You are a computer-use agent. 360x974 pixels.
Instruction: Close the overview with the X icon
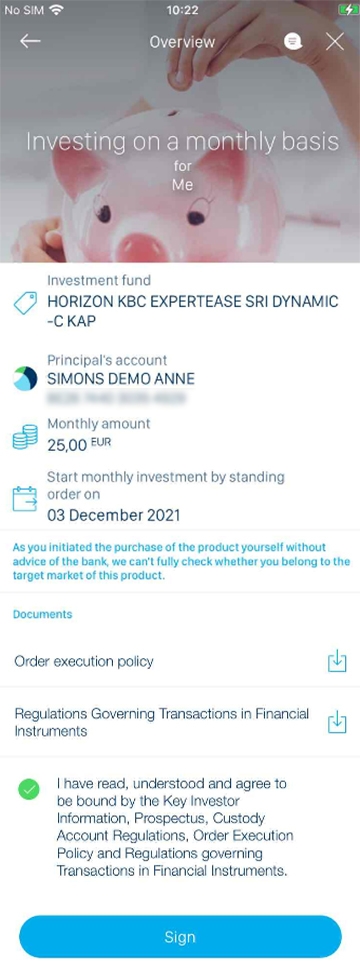[x=335, y=42]
